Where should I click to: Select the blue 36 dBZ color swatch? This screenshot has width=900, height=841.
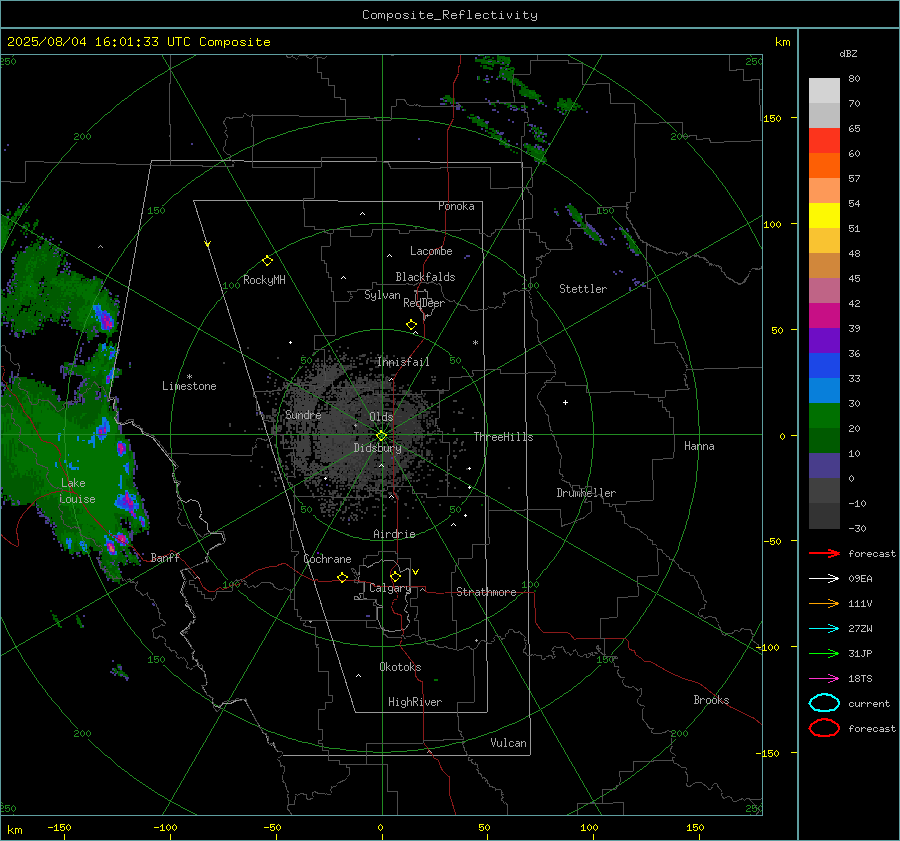pyautogui.click(x=824, y=365)
